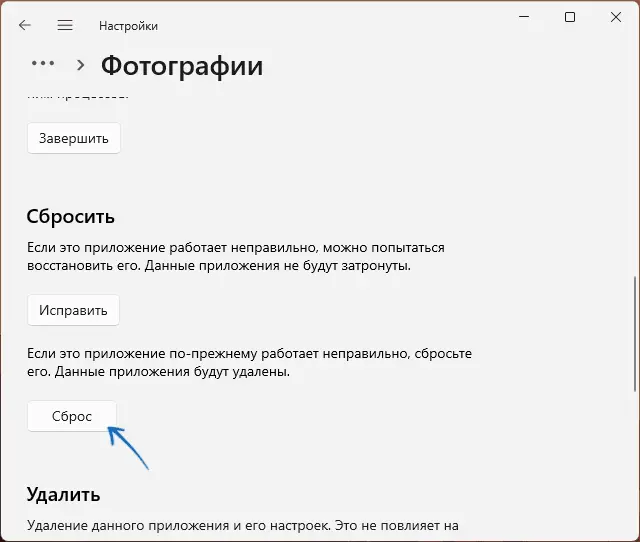Go back with the left arrow icon
The height and width of the screenshot is (542, 640).
(25, 25)
